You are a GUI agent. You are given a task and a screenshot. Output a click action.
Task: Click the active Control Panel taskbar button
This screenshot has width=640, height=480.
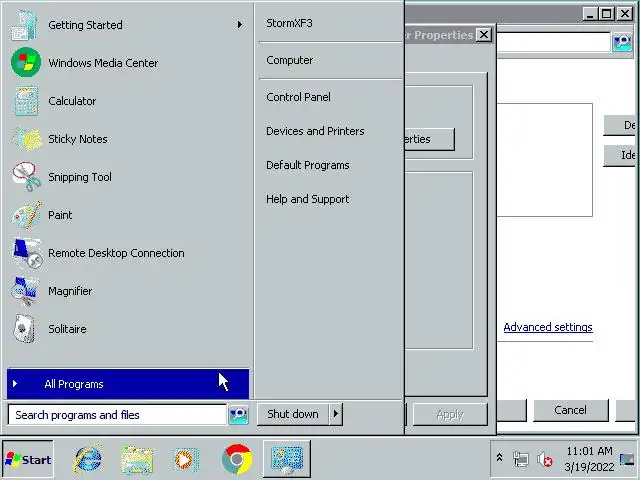click(287, 459)
